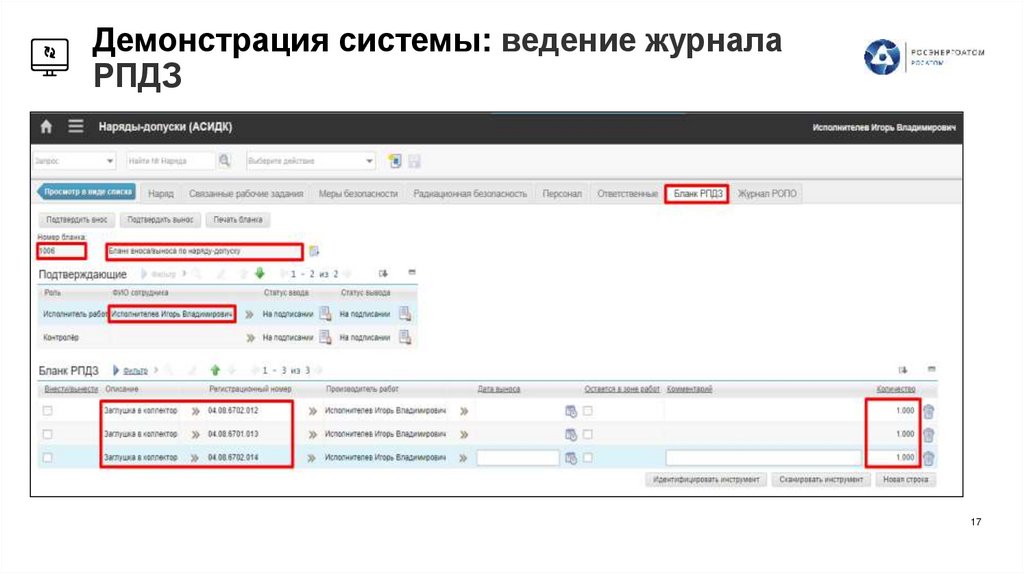The height and width of the screenshot is (574, 1024).
Task: Open статус ввода document icon for Исполнитель работ
Action: tap(325, 314)
